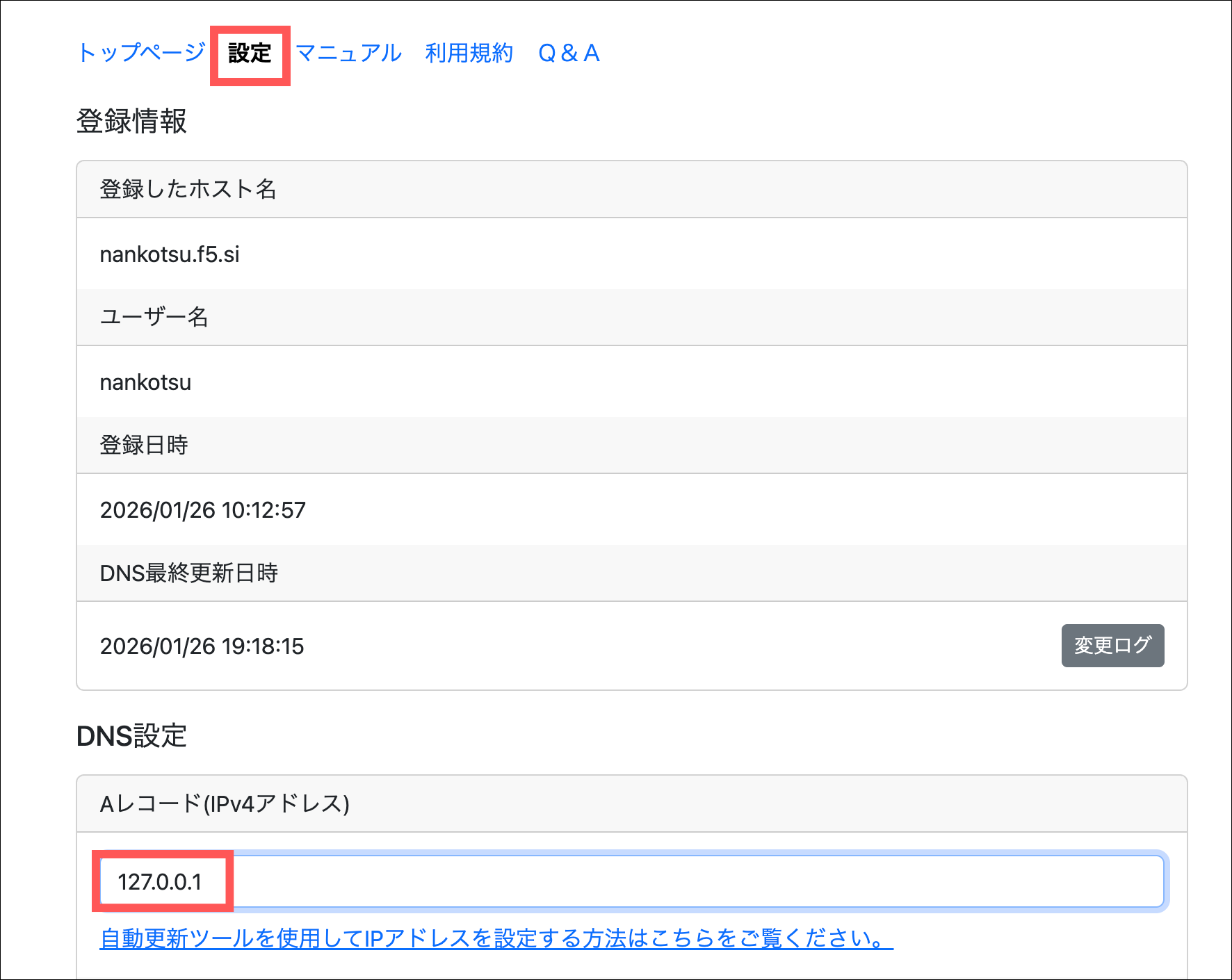The width and height of the screenshot is (1232, 980).
Task: Open the Q&A navigation link
Action: pos(569,53)
